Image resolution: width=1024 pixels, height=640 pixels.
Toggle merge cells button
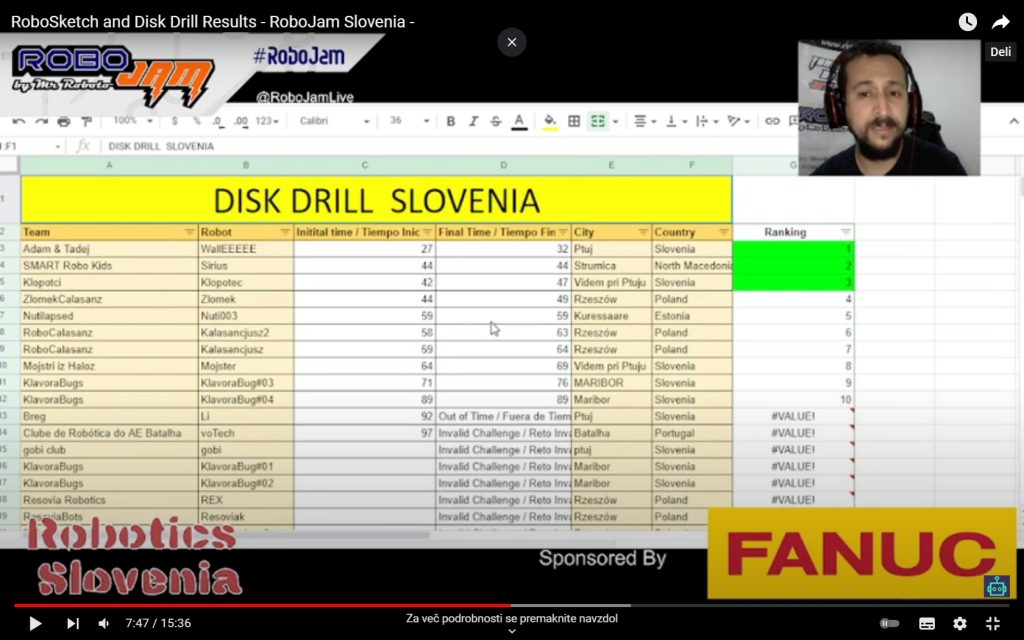point(597,121)
